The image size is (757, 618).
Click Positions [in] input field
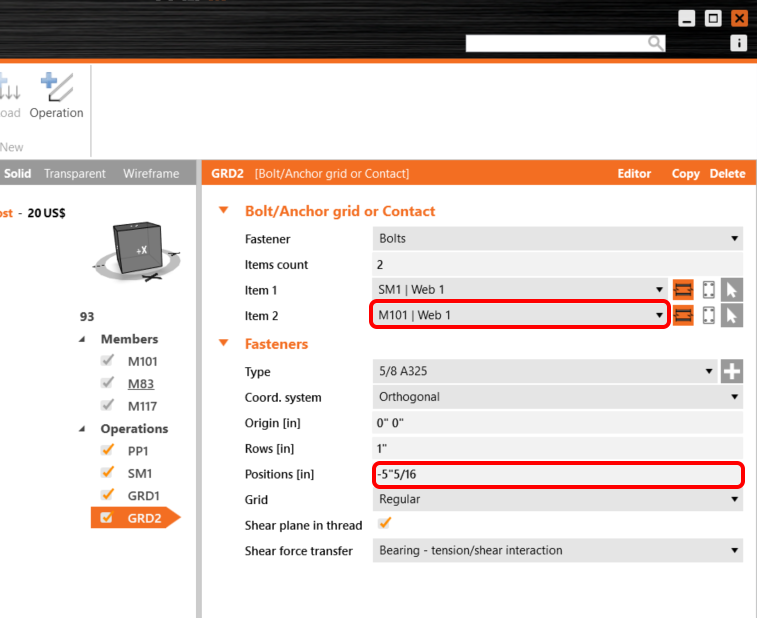click(558, 474)
